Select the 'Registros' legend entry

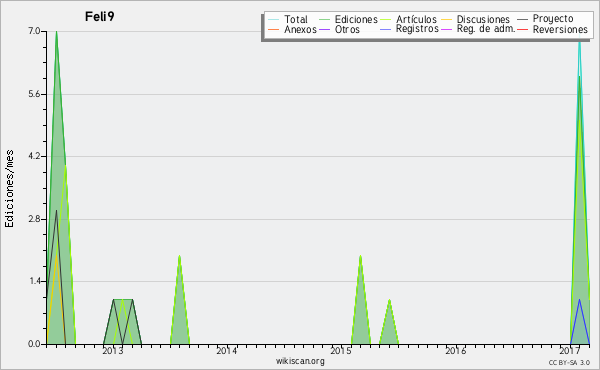click(409, 29)
